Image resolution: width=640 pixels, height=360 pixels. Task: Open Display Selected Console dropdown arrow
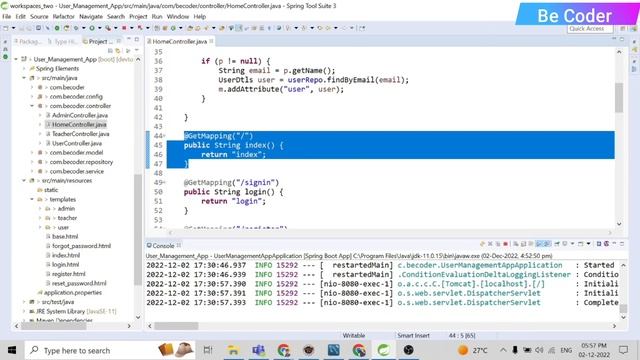tap(572, 244)
